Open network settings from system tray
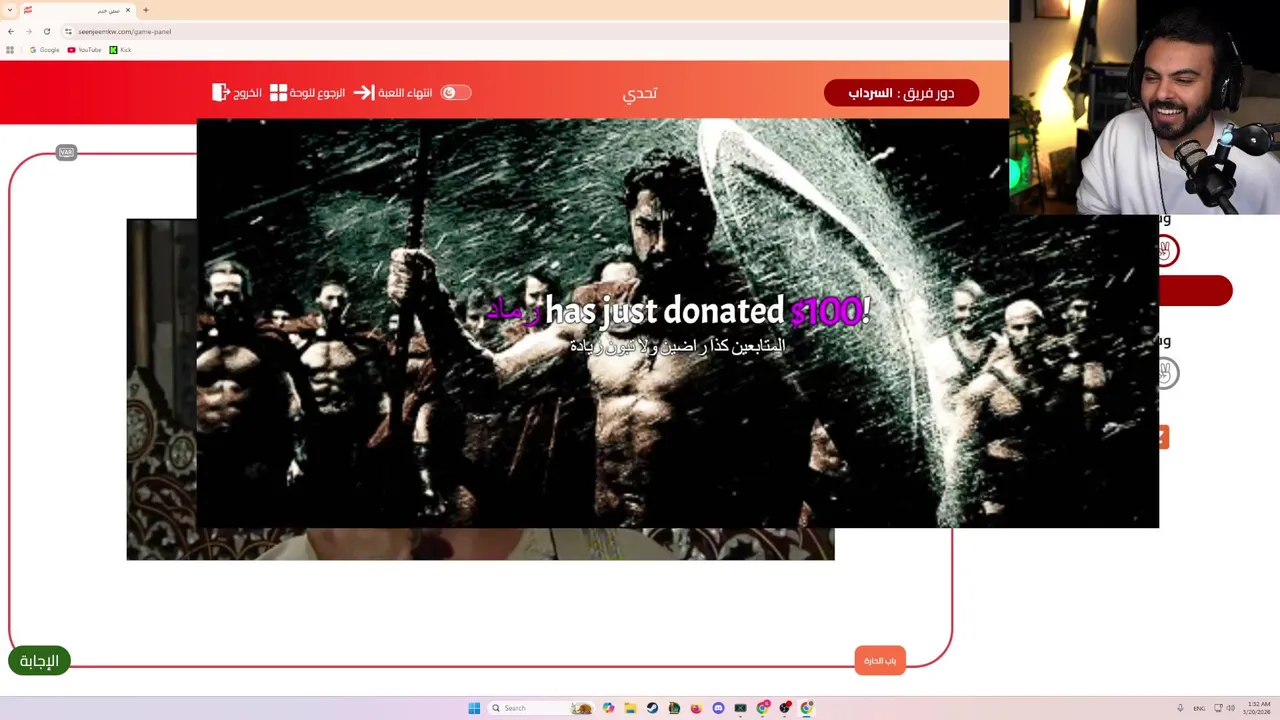Viewport: 1280px width, 720px height. (x=1218, y=708)
